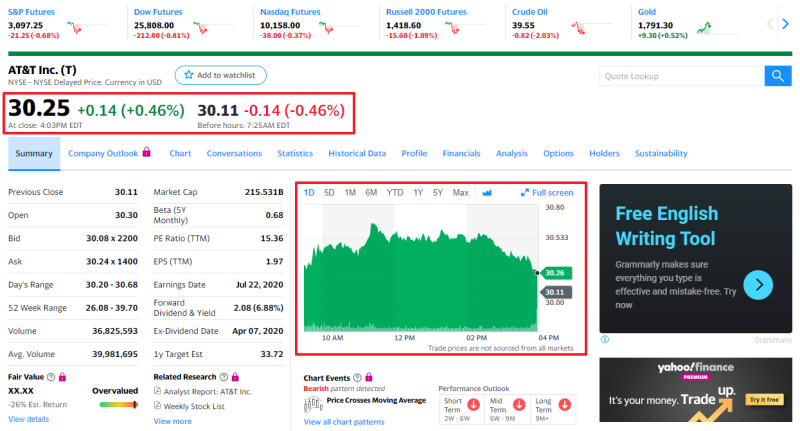Open View more under Related Research

[x=172, y=421]
